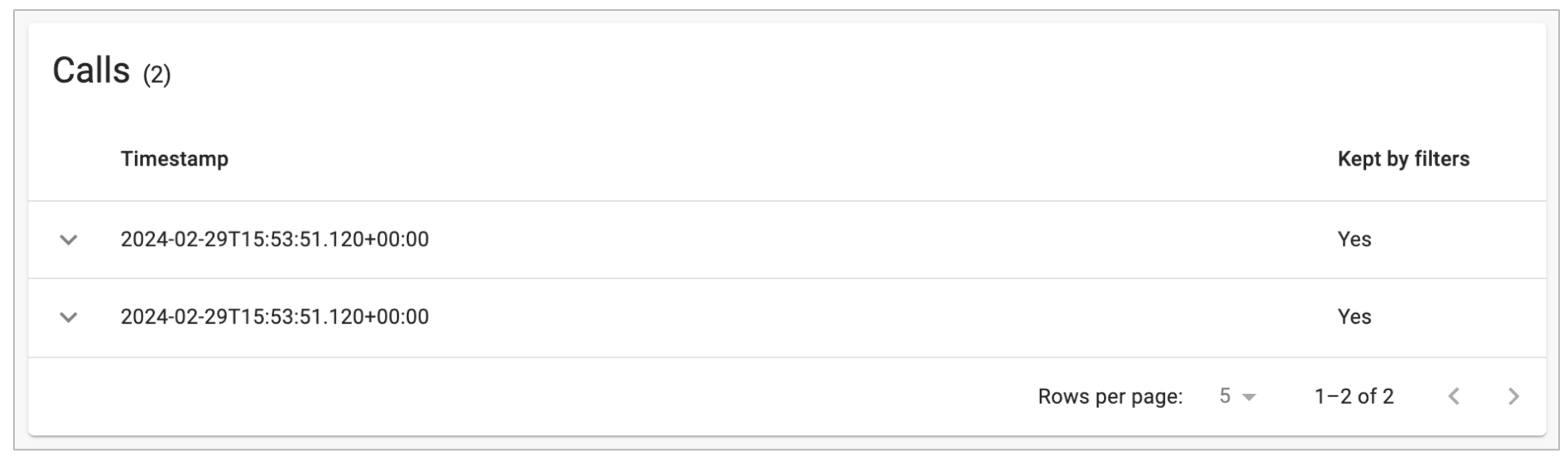Go to the previous page arrow
The image size is (1568, 461).
coord(1454,396)
